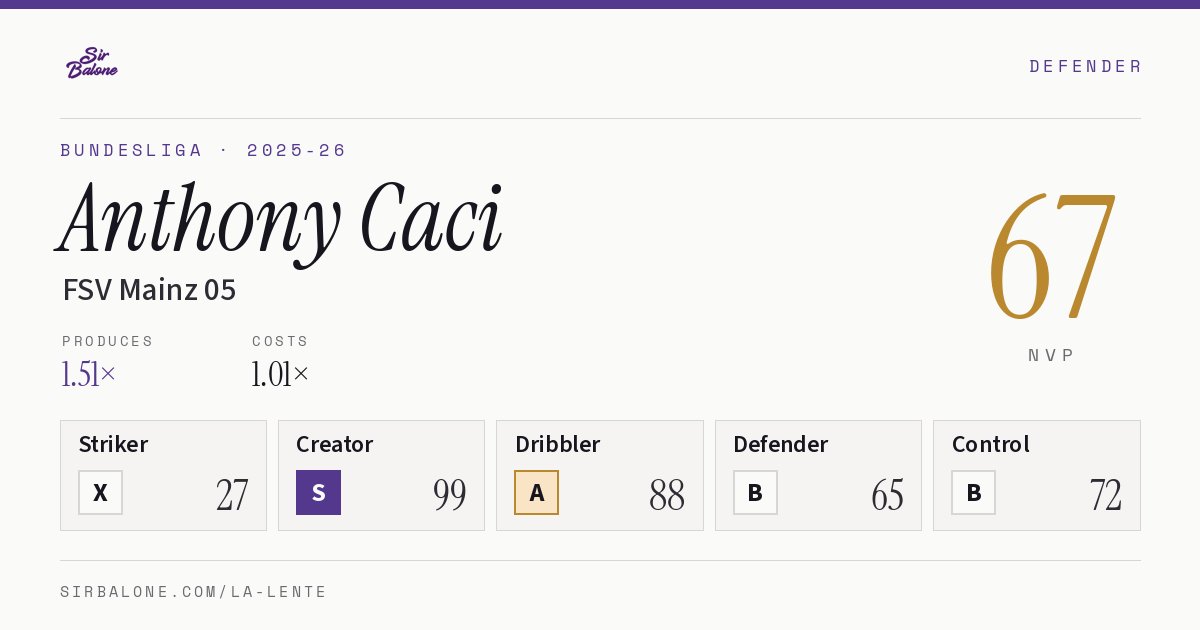The image size is (1200, 630).
Task: Click the Dribbler score 88
Action: click(667, 495)
